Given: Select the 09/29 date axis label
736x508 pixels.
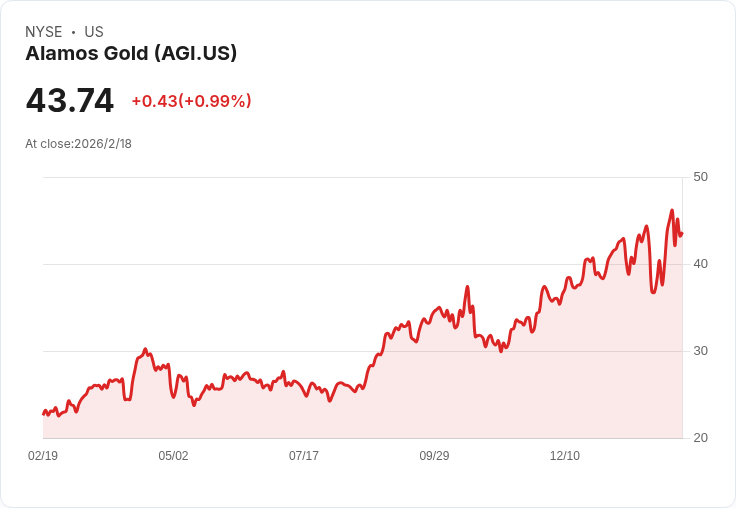Looking at the screenshot, I should click(434, 455).
